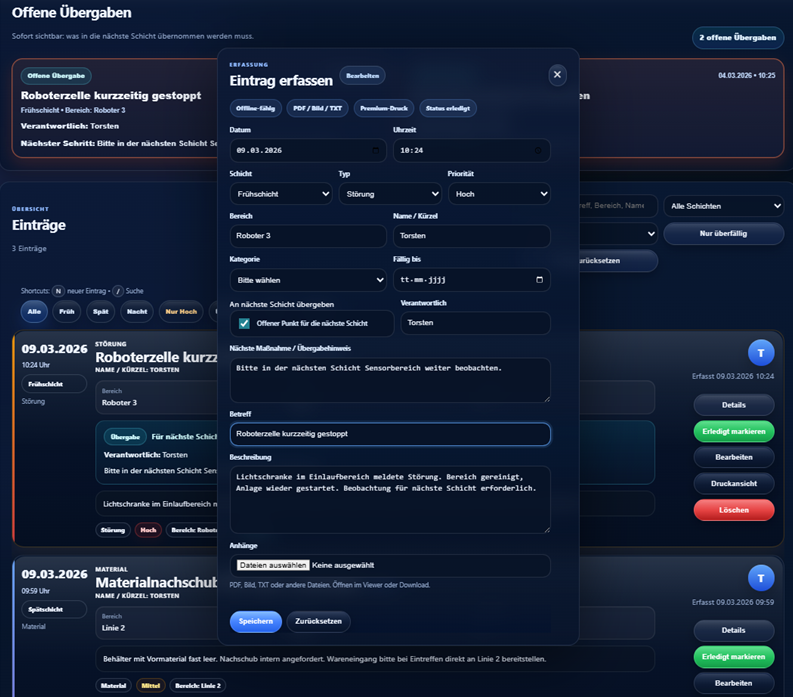Open the Schicht dropdown

(280, 193)
